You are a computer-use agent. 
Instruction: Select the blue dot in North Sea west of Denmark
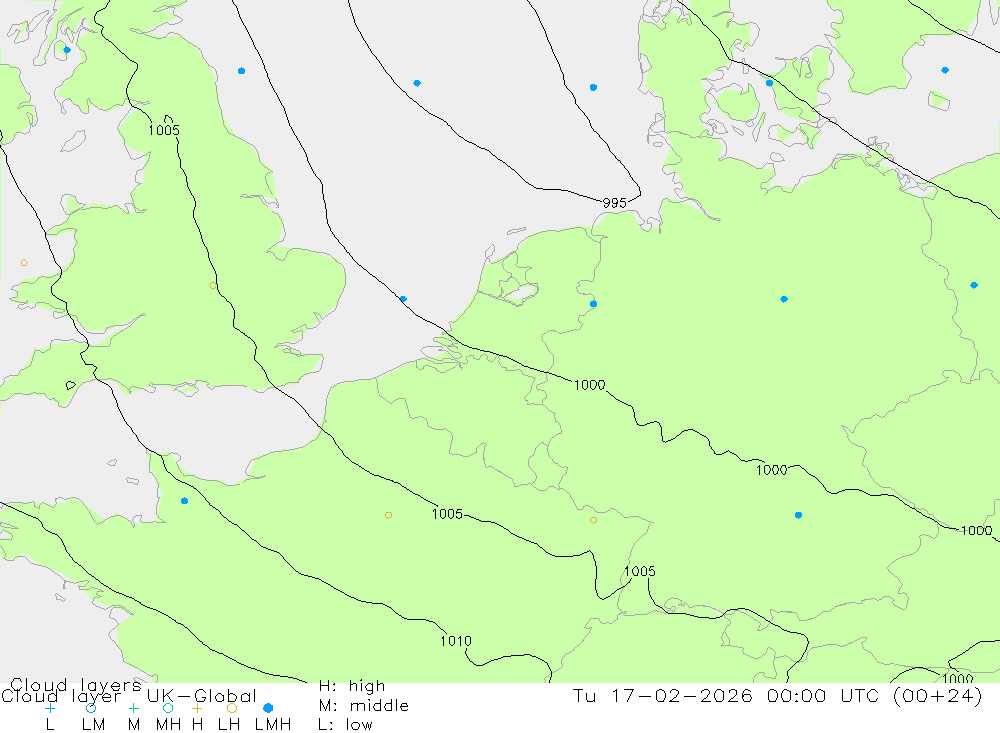(x=593, y=87)
